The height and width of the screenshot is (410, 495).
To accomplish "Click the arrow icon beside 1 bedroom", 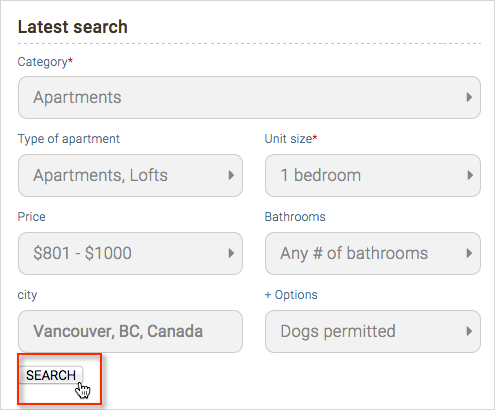I will 470,175.
